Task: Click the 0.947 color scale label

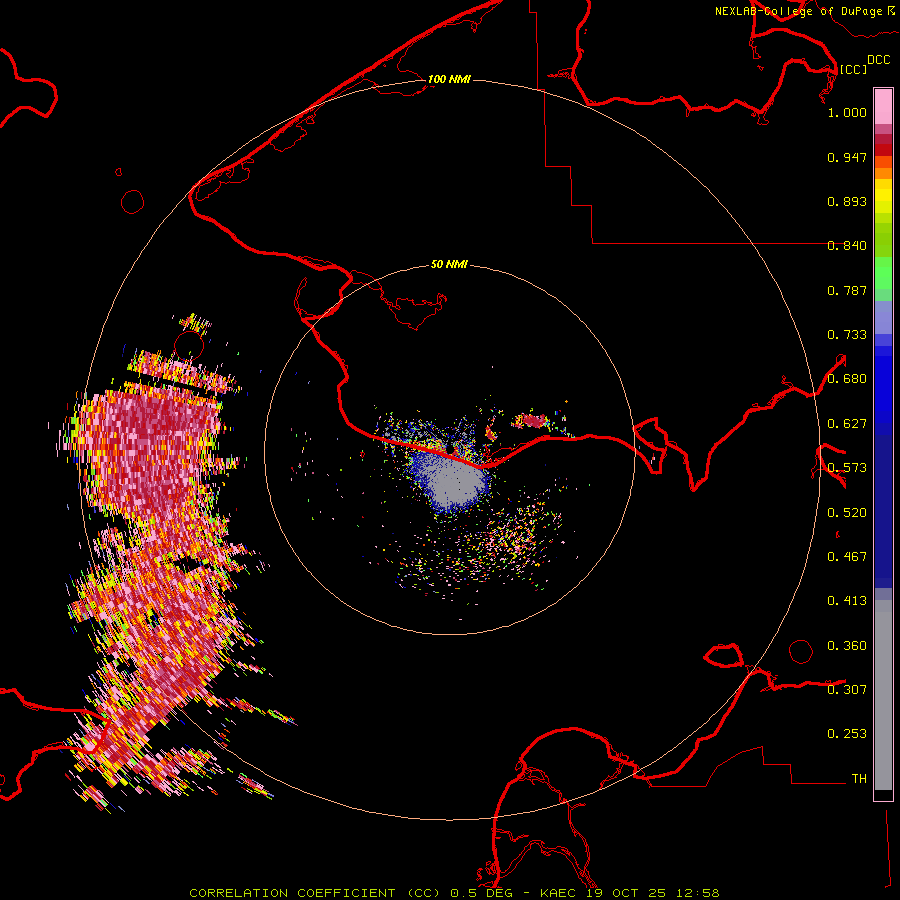Action: coord(847,157)
